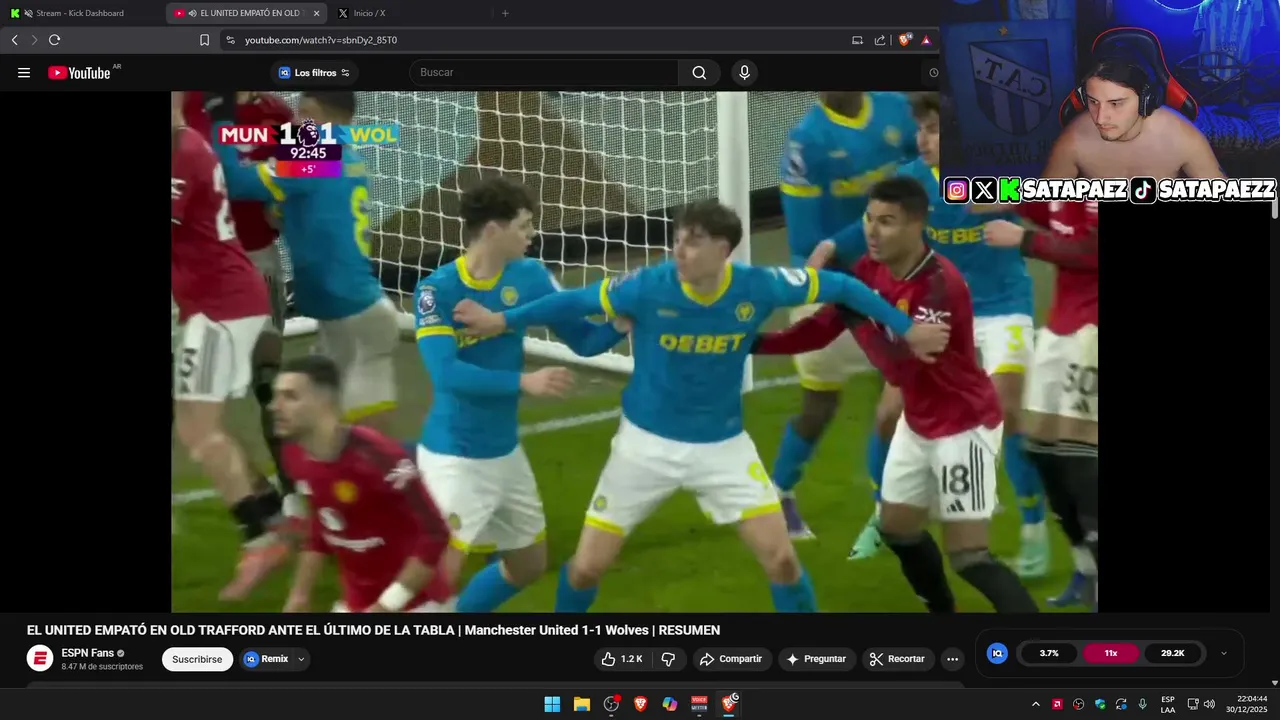This screenshot has height=720, width=1280.
Task: Click the 3.7% stat pill
Action: 1049,653
